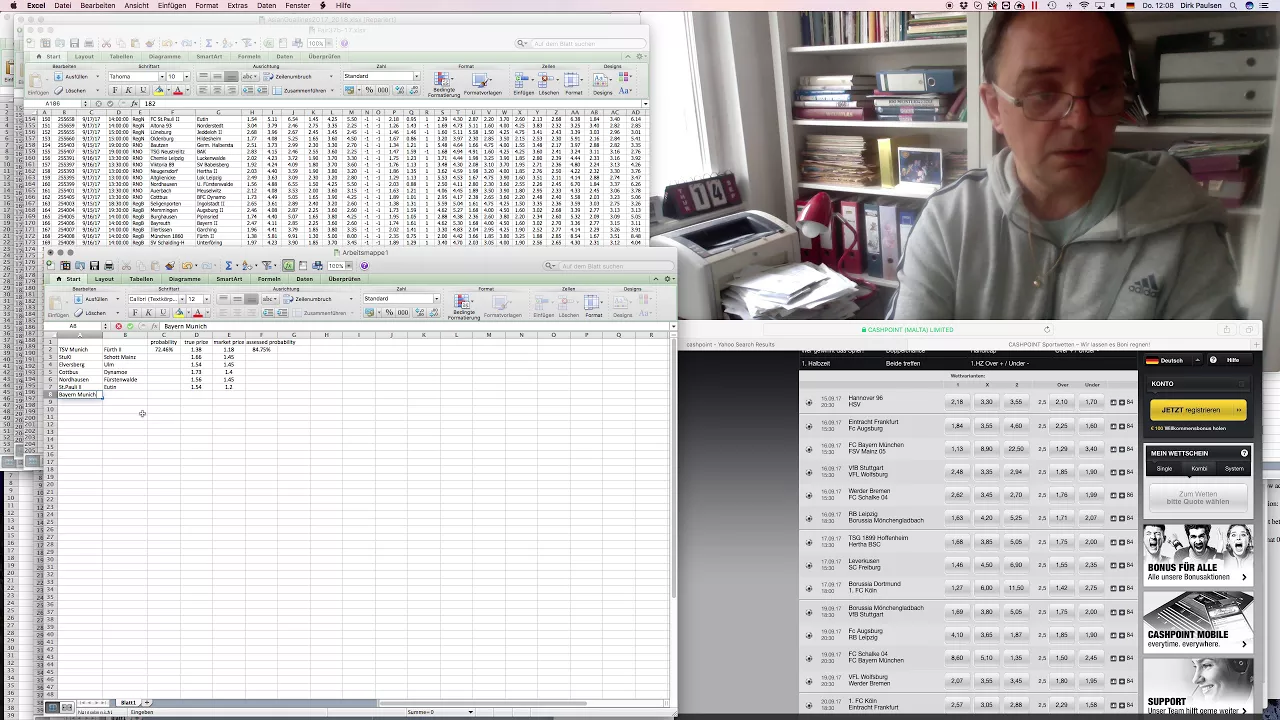This screenshot has height=720, width=1280.
Task: Switch to Daten tab in back Excel window
Action: 285,56
